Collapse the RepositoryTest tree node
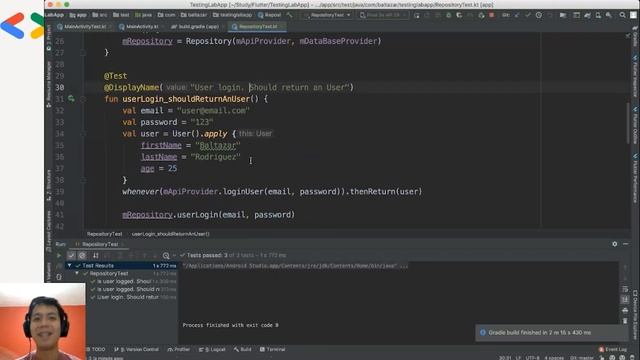The width and height of the screenshot is (640, 360). [x=77, y=273]
